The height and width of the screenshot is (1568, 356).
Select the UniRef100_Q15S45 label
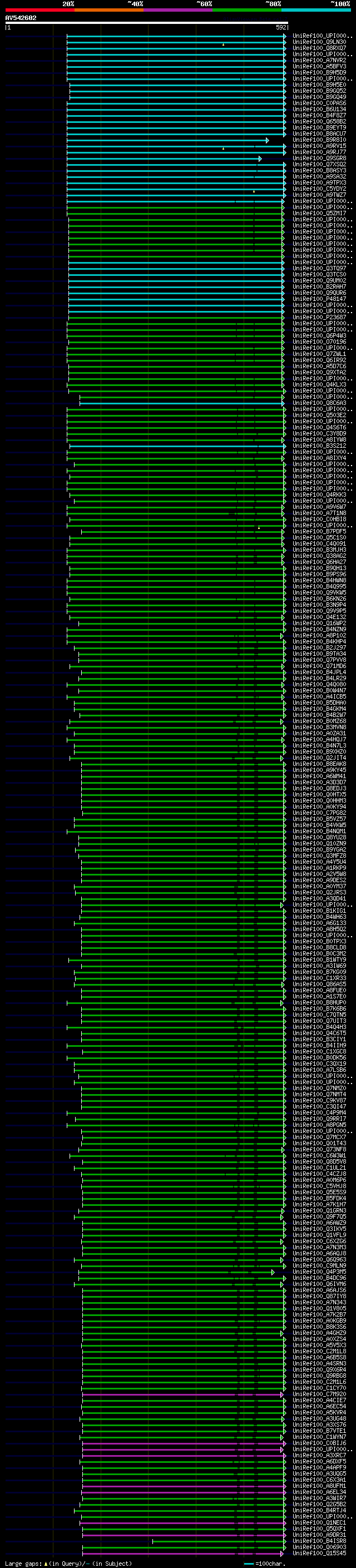tap(319, 1554)
